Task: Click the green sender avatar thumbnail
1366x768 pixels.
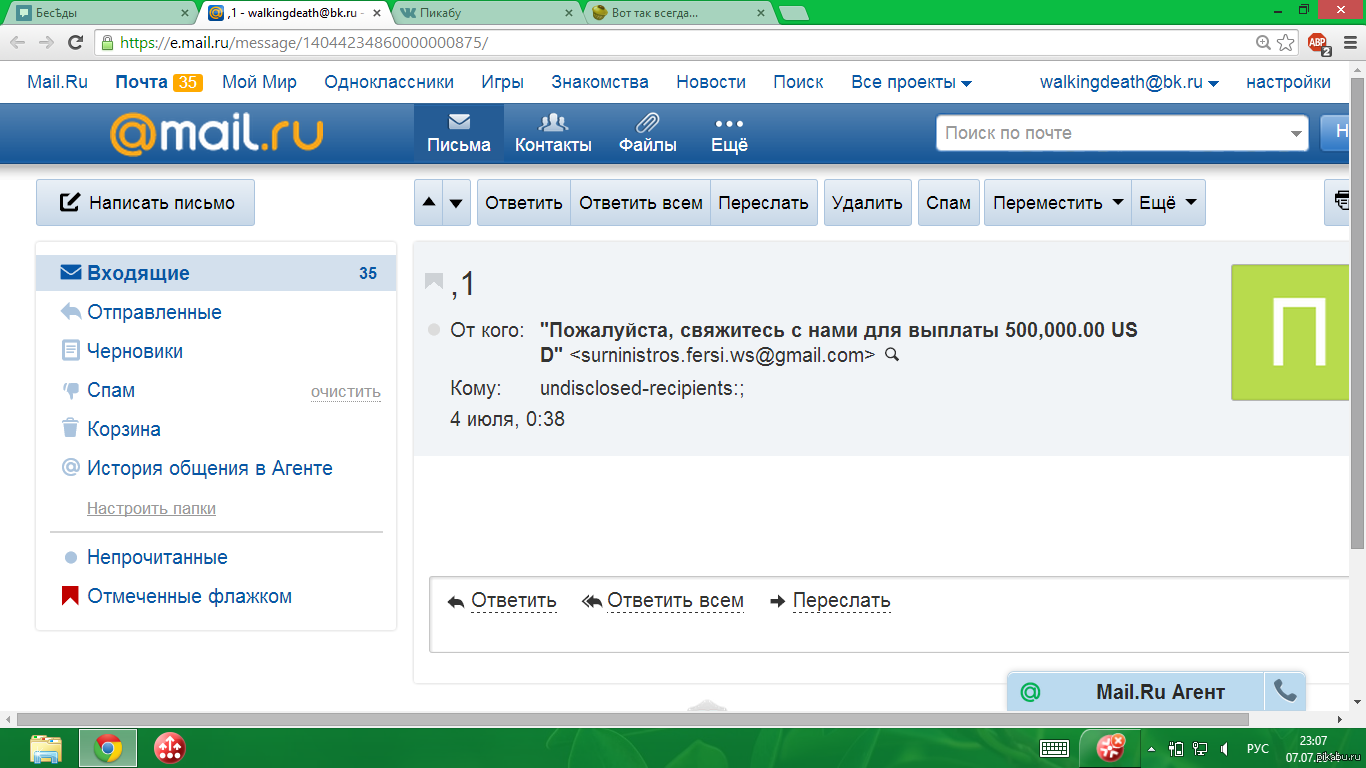Action: (x=1292, y=332)
